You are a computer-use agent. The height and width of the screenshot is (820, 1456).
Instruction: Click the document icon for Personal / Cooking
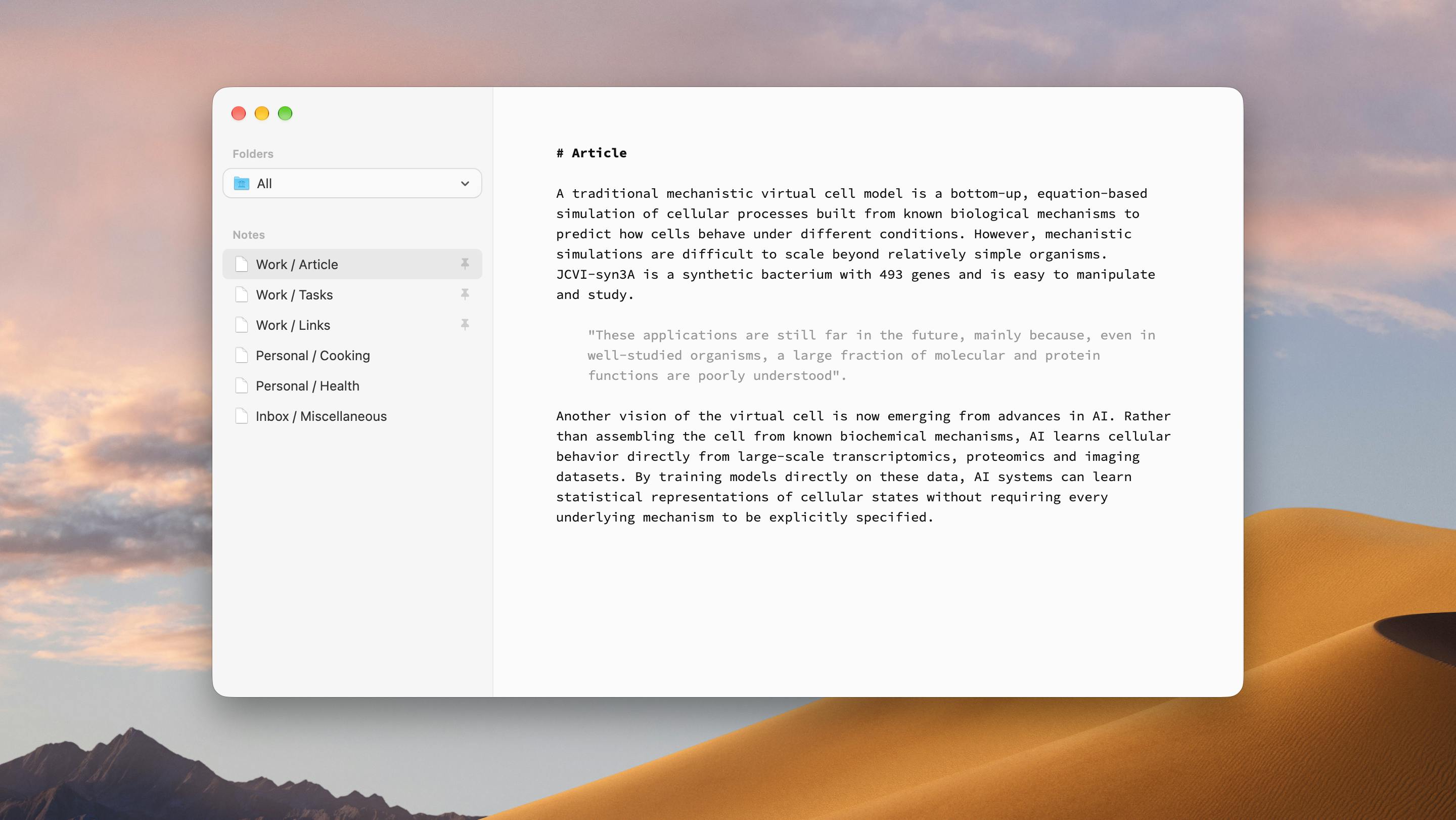point(241,355)
